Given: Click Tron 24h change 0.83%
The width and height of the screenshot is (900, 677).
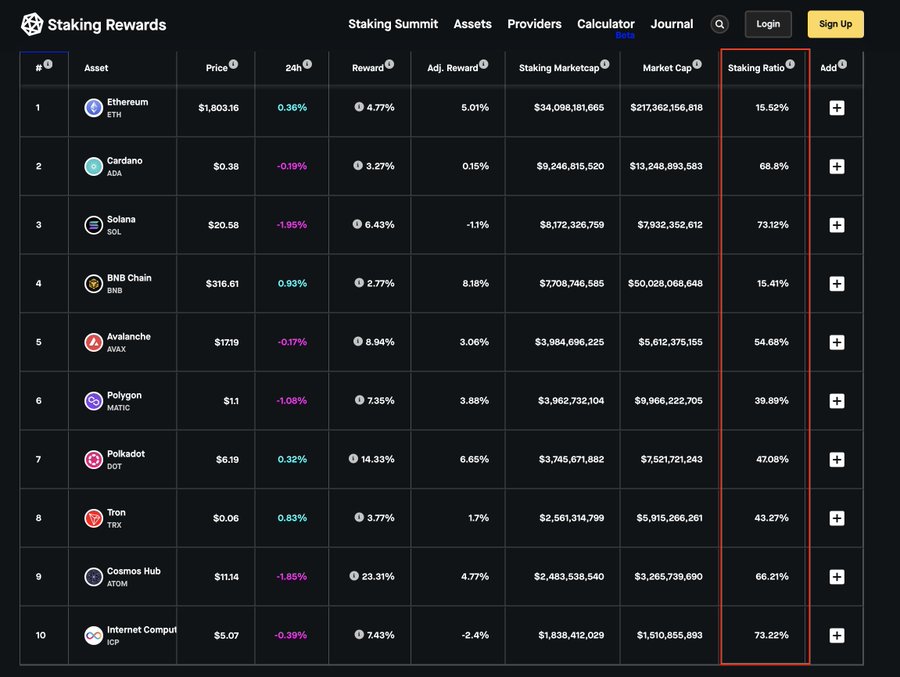Looking at the screenshot, I should (292, 518).
